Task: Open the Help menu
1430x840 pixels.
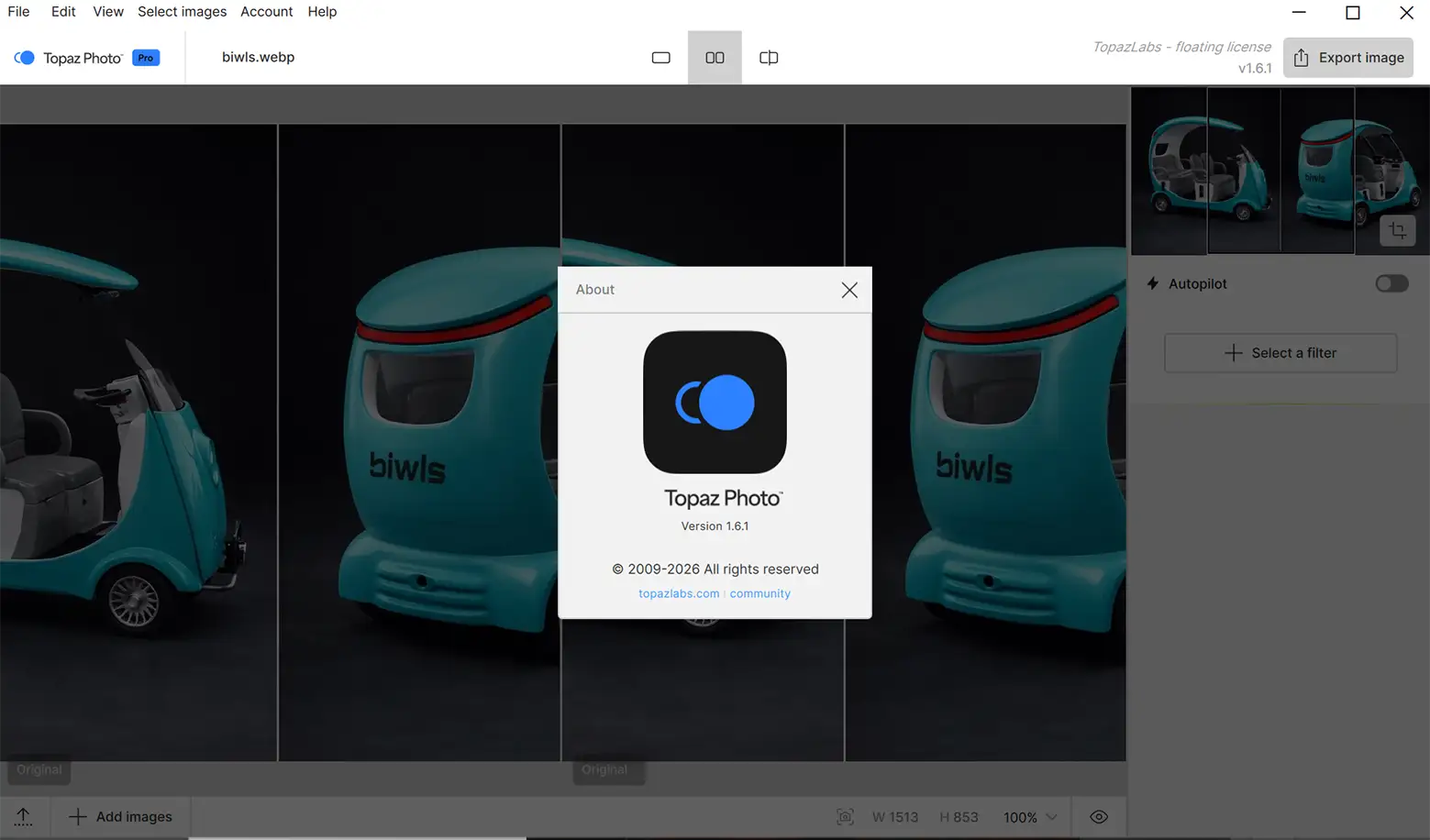Action: tap(322, 12)
